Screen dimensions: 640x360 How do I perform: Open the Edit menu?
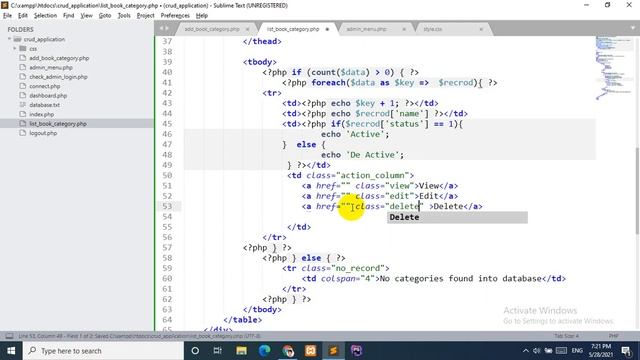click(23, 16)
